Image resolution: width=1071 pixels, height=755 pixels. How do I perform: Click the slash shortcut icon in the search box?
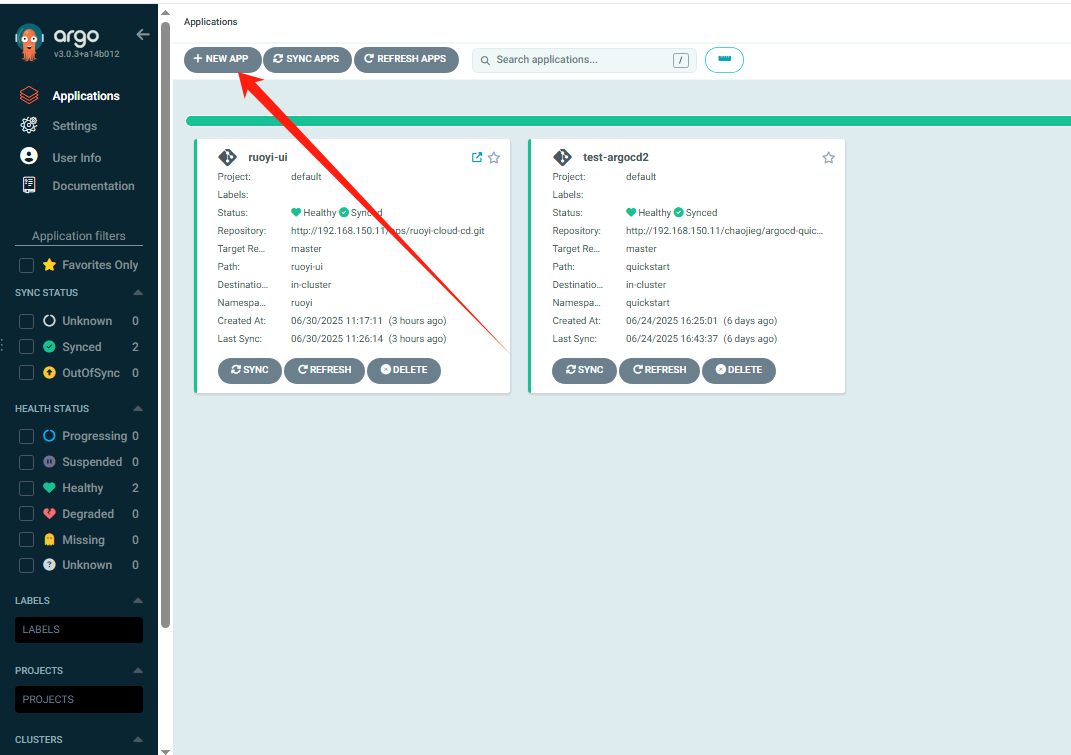[x=681, y=60]
